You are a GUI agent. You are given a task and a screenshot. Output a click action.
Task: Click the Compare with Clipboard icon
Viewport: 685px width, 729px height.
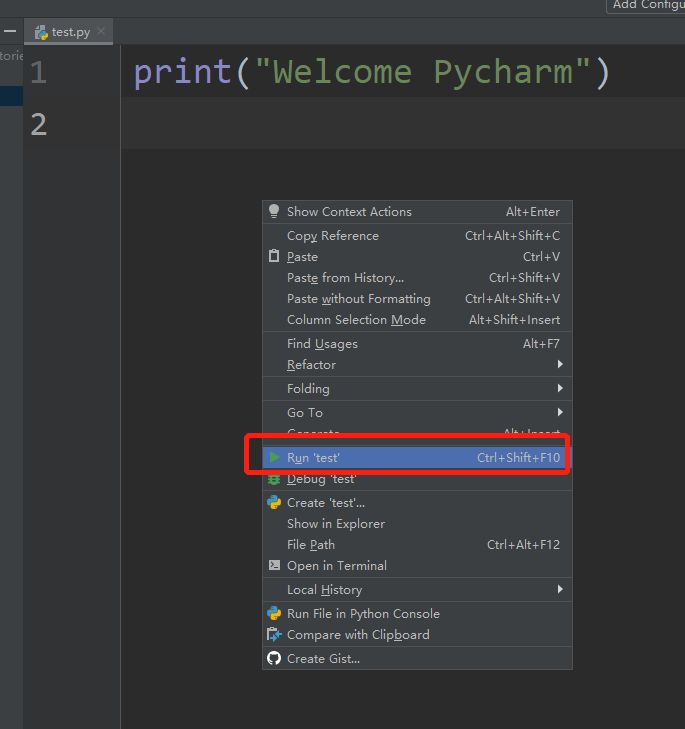(274, 635)
